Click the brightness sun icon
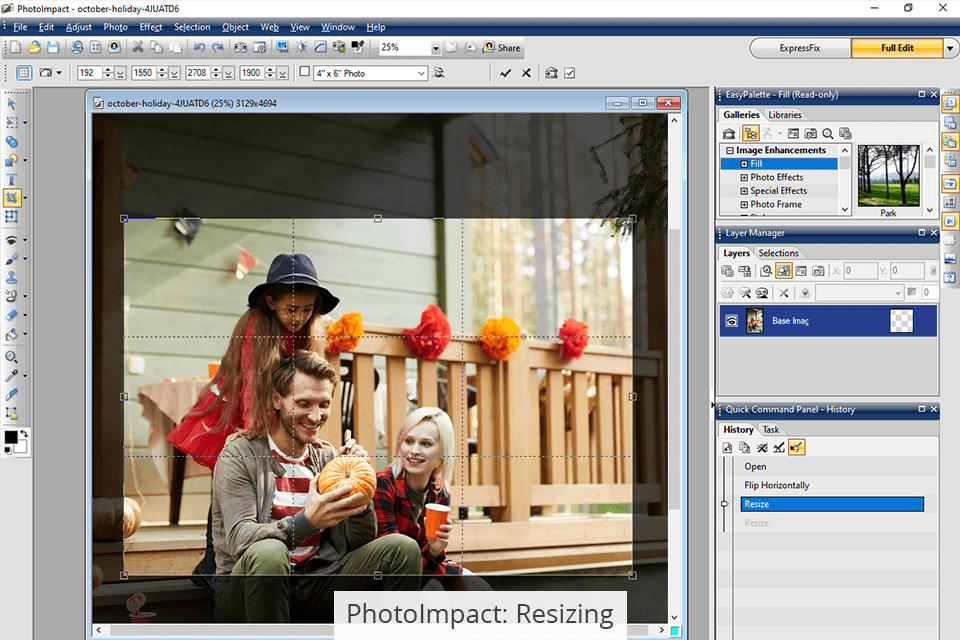The image size is (960, 640). [301, 47]
